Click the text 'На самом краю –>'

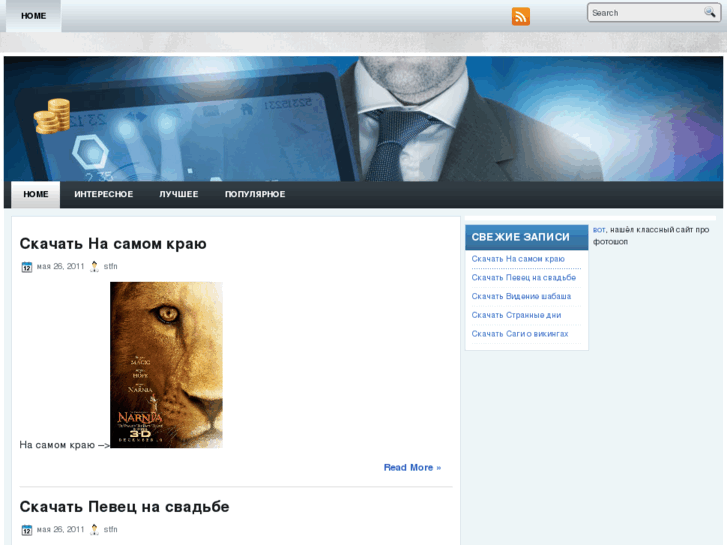pos(64,445)
